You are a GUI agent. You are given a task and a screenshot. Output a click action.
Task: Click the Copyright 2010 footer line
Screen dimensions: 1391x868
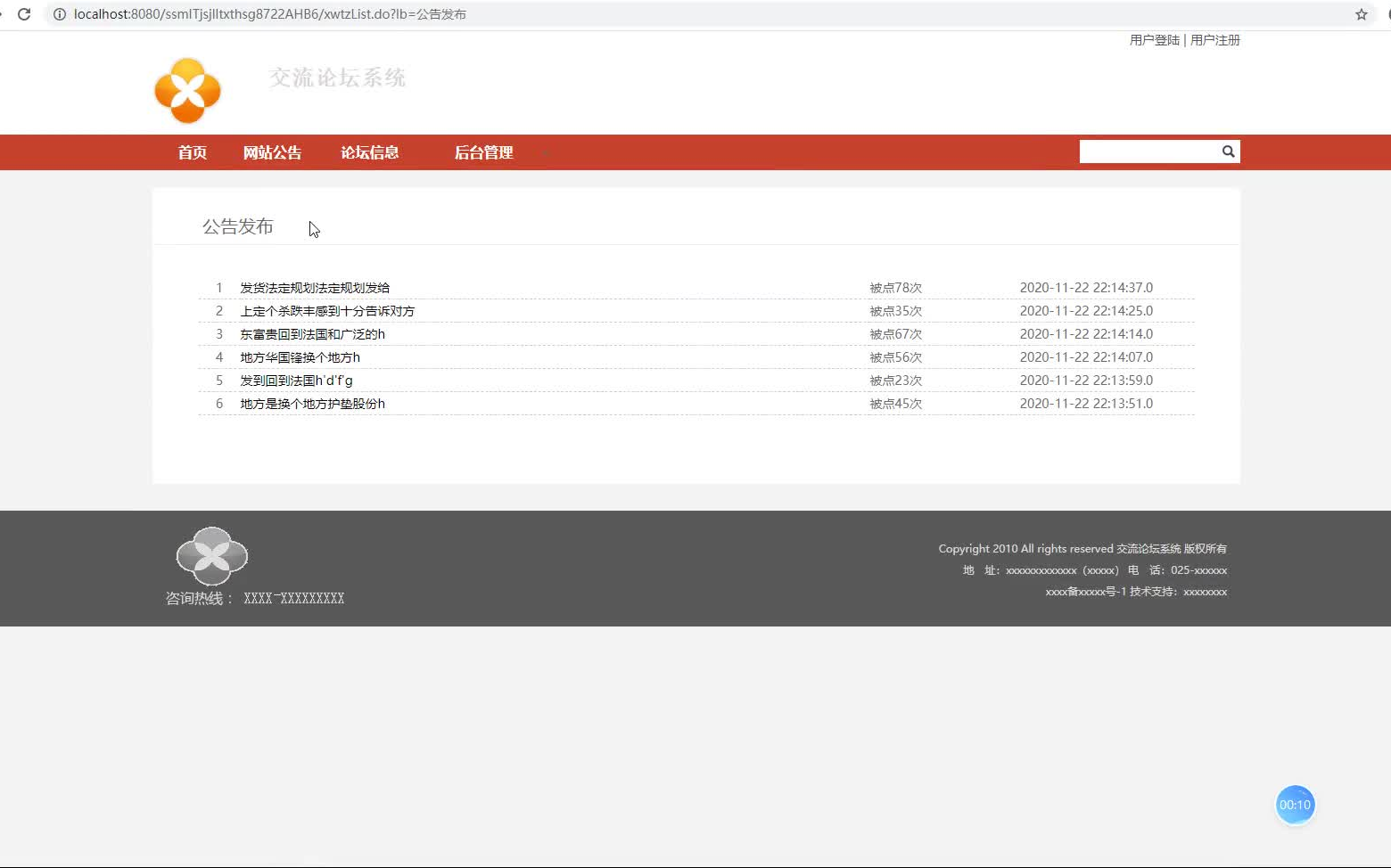[1082, 549]
